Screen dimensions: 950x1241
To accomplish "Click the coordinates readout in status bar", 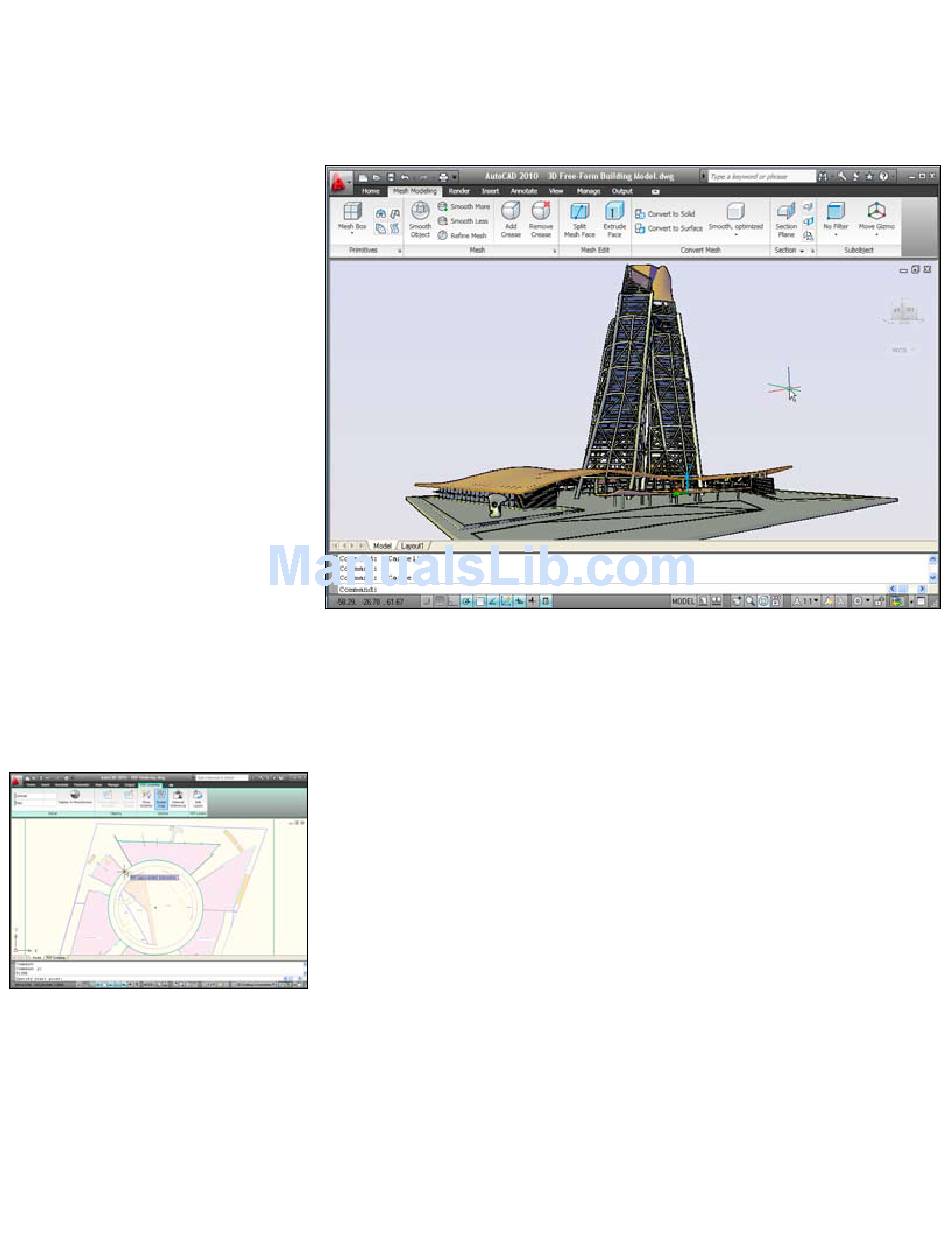I will click(371, 603).
